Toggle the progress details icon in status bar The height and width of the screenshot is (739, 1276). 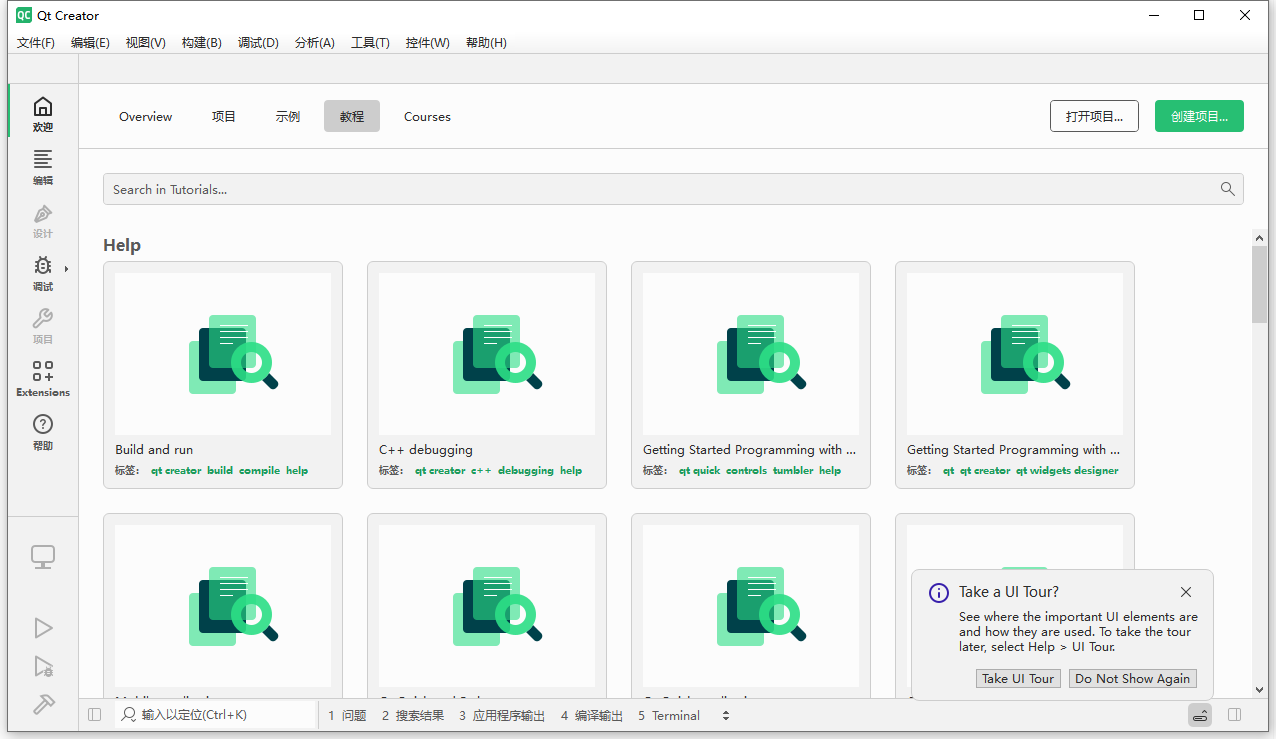point(1201,715)
